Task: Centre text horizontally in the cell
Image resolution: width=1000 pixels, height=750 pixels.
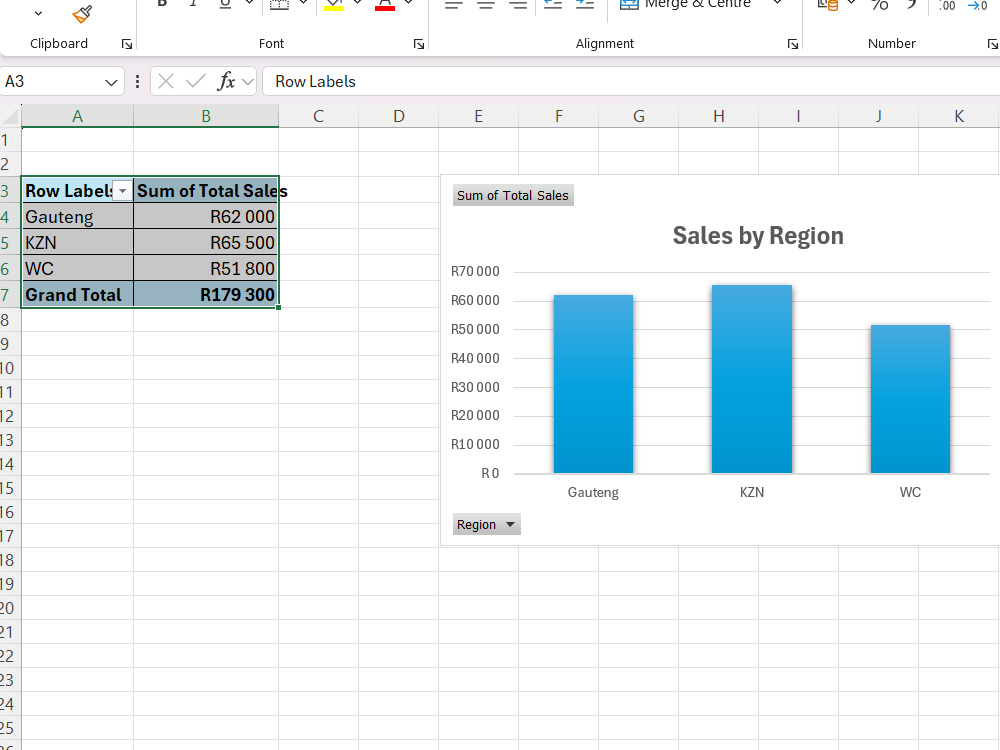Action: 486,5
